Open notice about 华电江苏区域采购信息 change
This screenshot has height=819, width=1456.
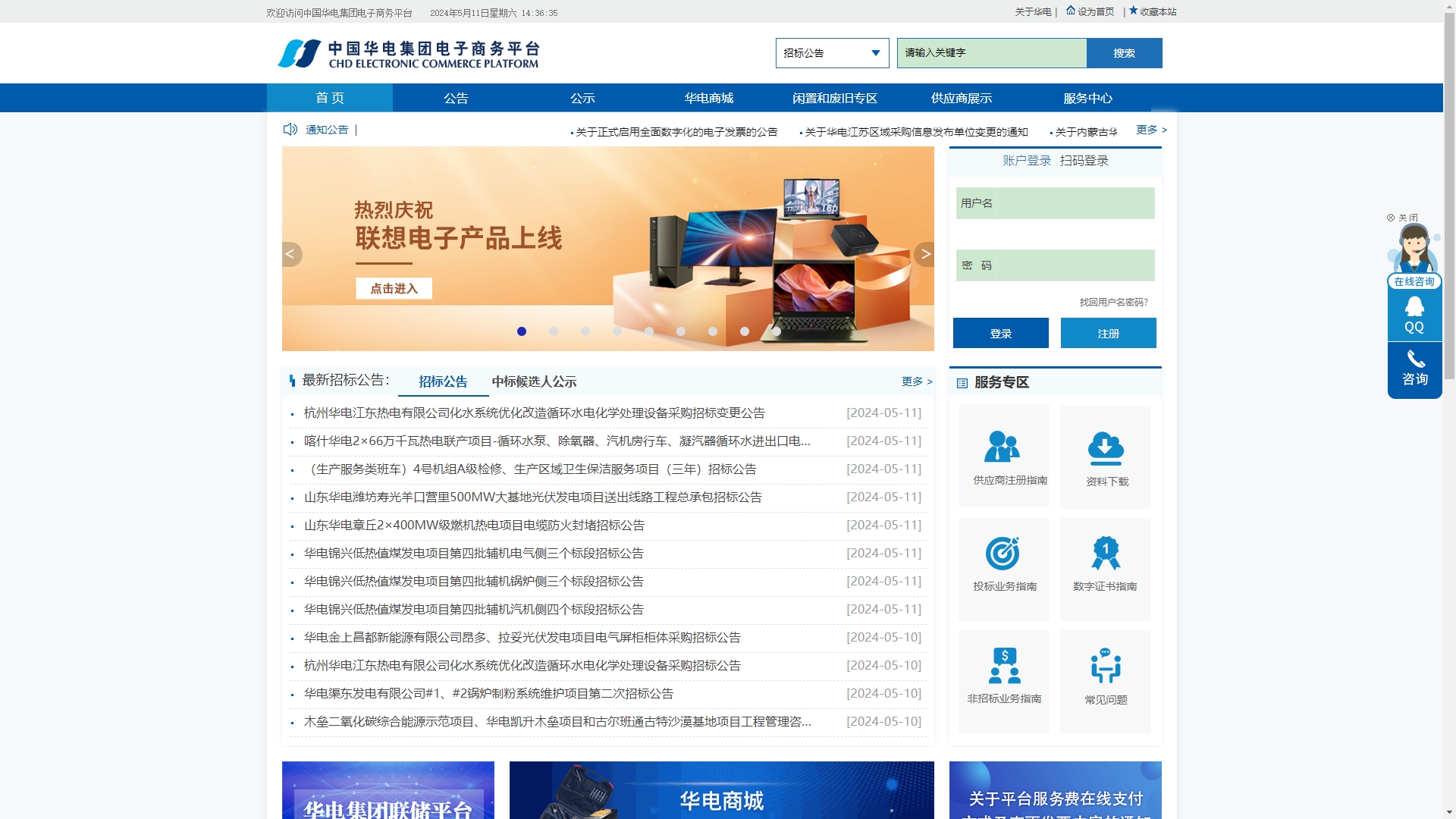[916, 132]
